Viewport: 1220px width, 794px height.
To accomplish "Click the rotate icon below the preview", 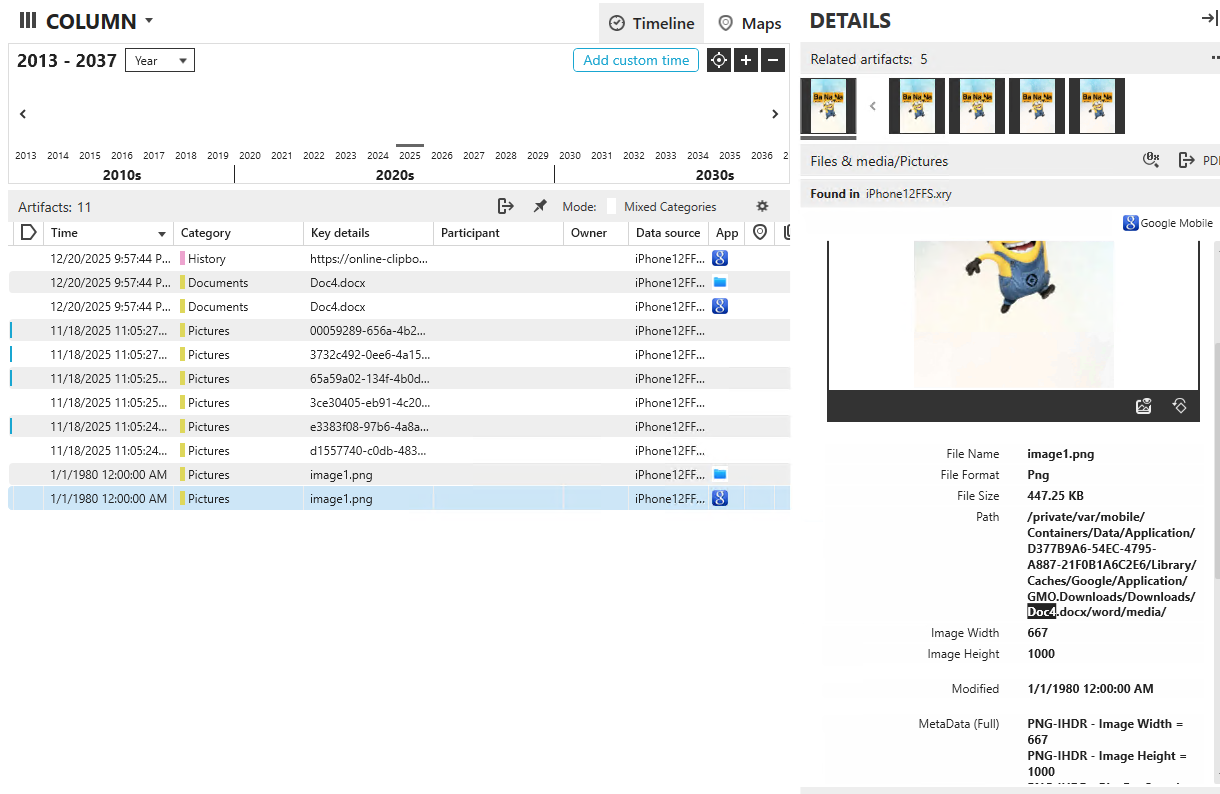I will click(1179, 406).
